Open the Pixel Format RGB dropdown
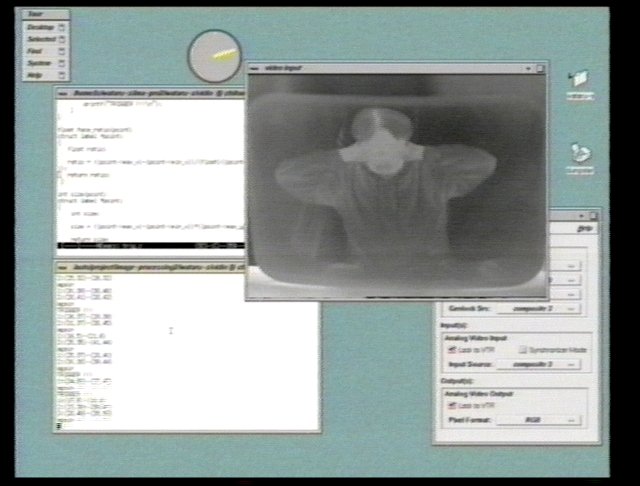This screenshot has width=640, height=486. click(x=540, y=421)
